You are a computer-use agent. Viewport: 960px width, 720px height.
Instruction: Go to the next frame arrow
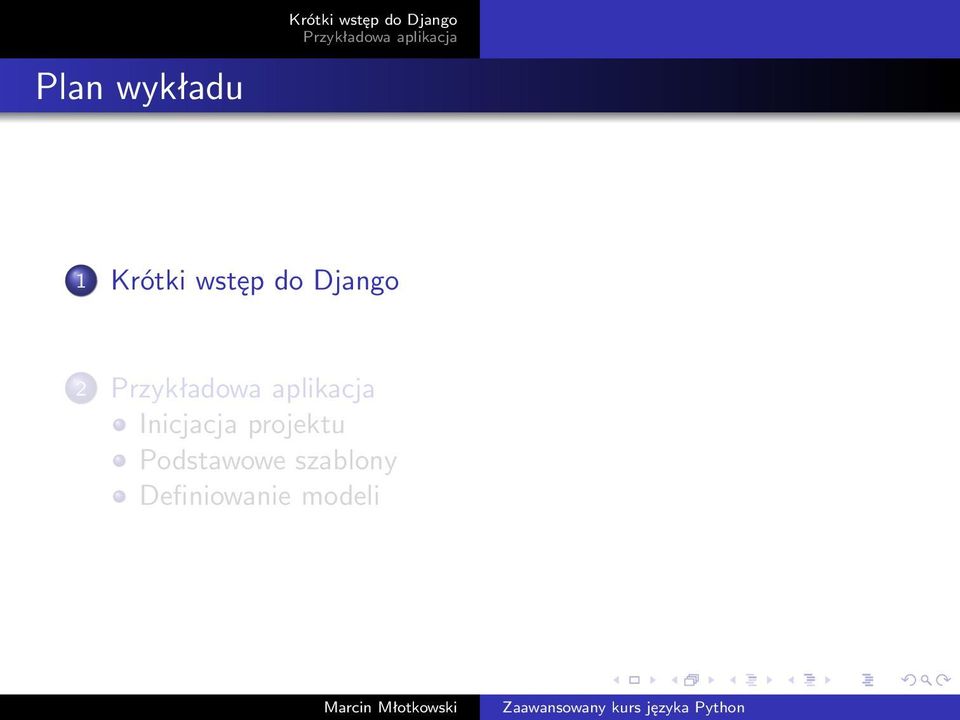(x=711, y=680)
